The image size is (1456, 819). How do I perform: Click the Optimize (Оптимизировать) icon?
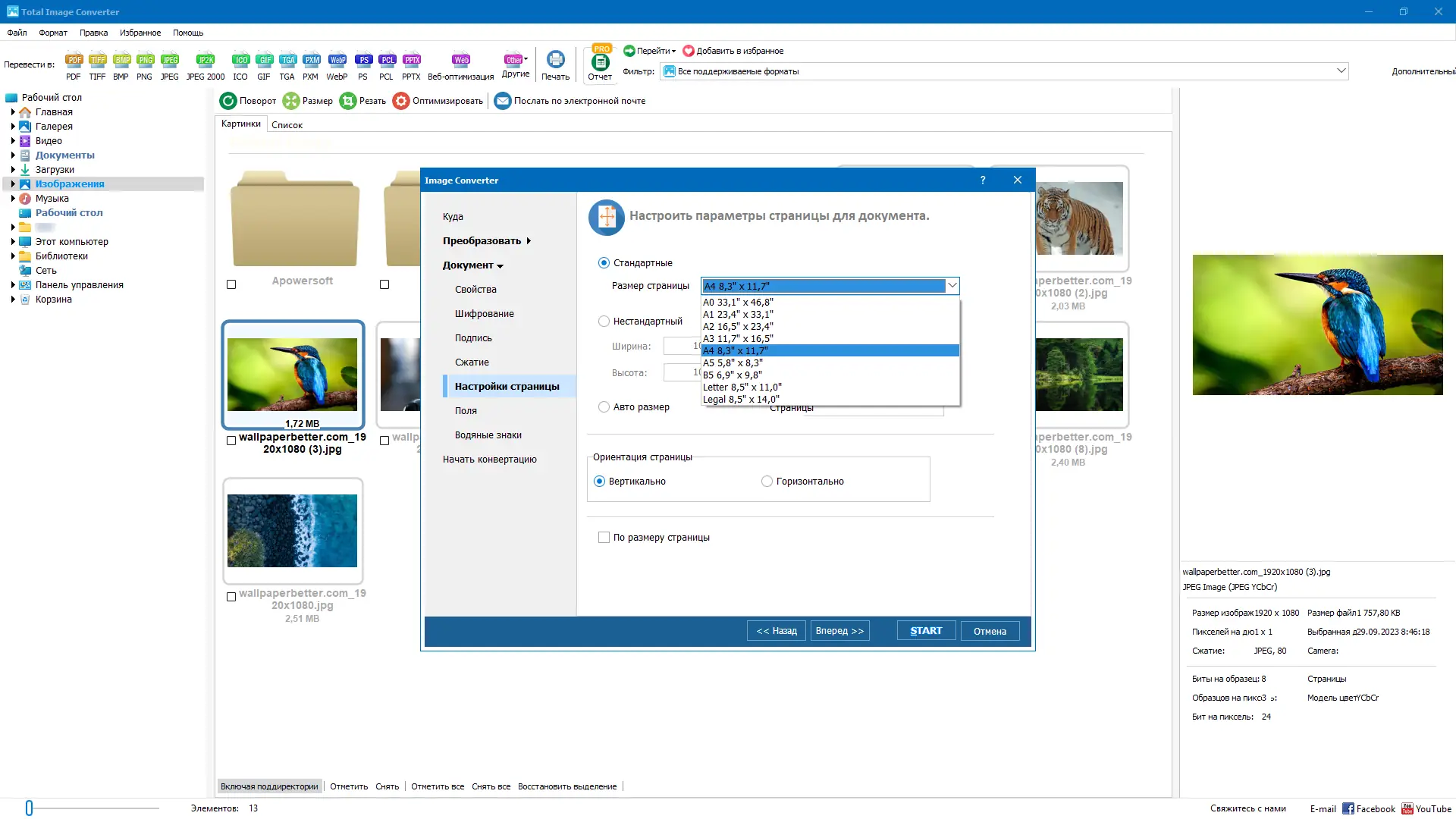[401, 101]
